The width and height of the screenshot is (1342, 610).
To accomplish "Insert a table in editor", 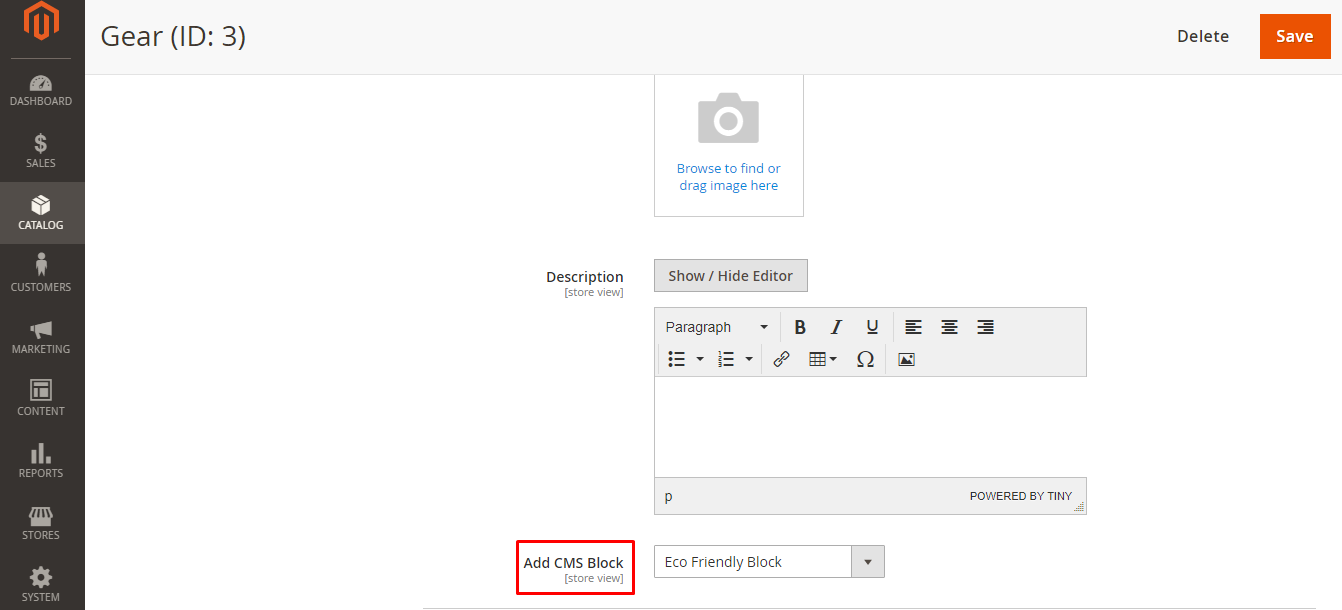I will tap(823, 359).
